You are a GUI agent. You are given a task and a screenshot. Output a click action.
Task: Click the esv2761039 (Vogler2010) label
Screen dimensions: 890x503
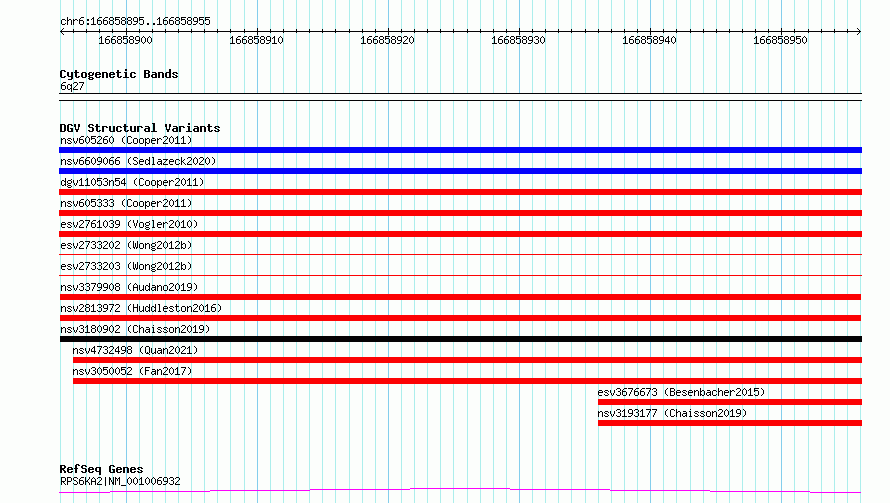[129, 224]
